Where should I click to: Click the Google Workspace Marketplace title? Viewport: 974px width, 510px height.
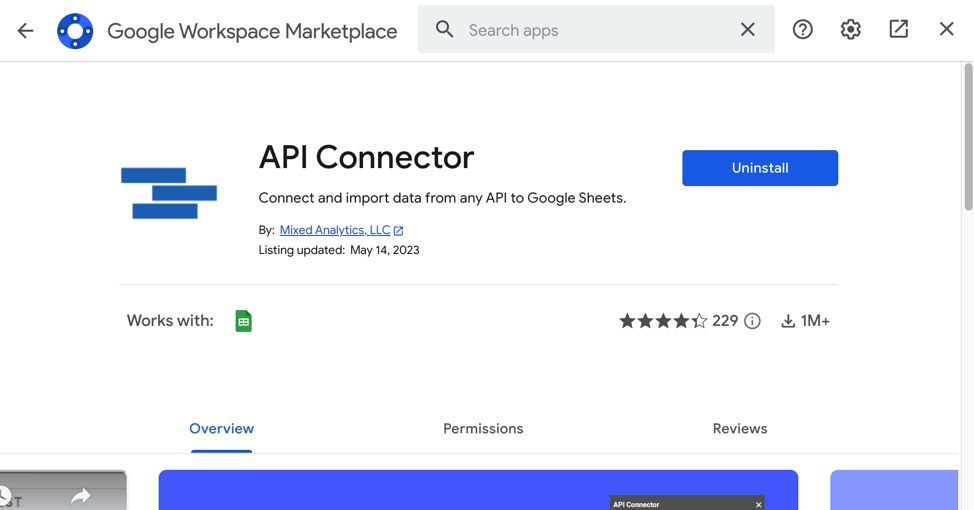(252, 31)
